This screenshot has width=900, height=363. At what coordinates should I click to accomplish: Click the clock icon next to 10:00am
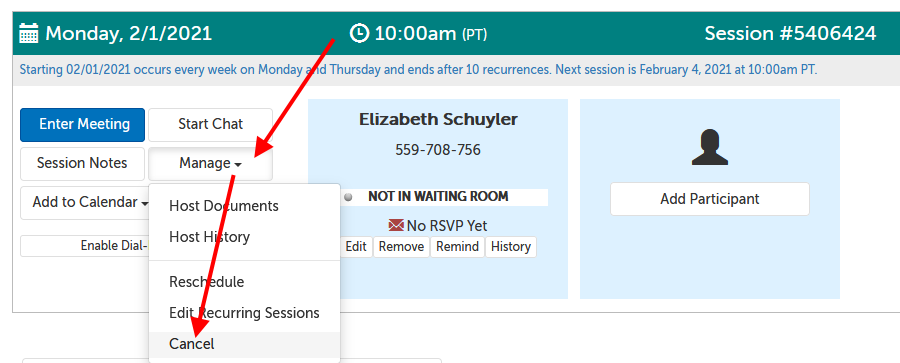point(359,33)
